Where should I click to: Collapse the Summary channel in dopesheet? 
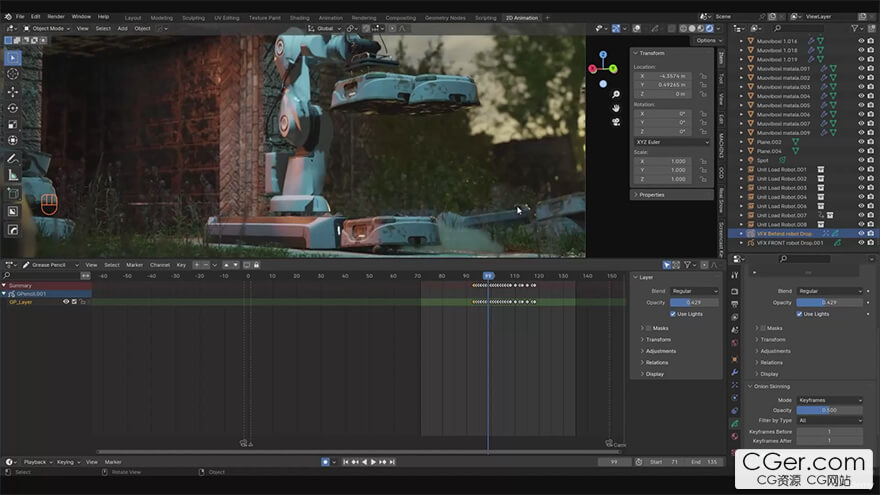click(x=4, y=286)
